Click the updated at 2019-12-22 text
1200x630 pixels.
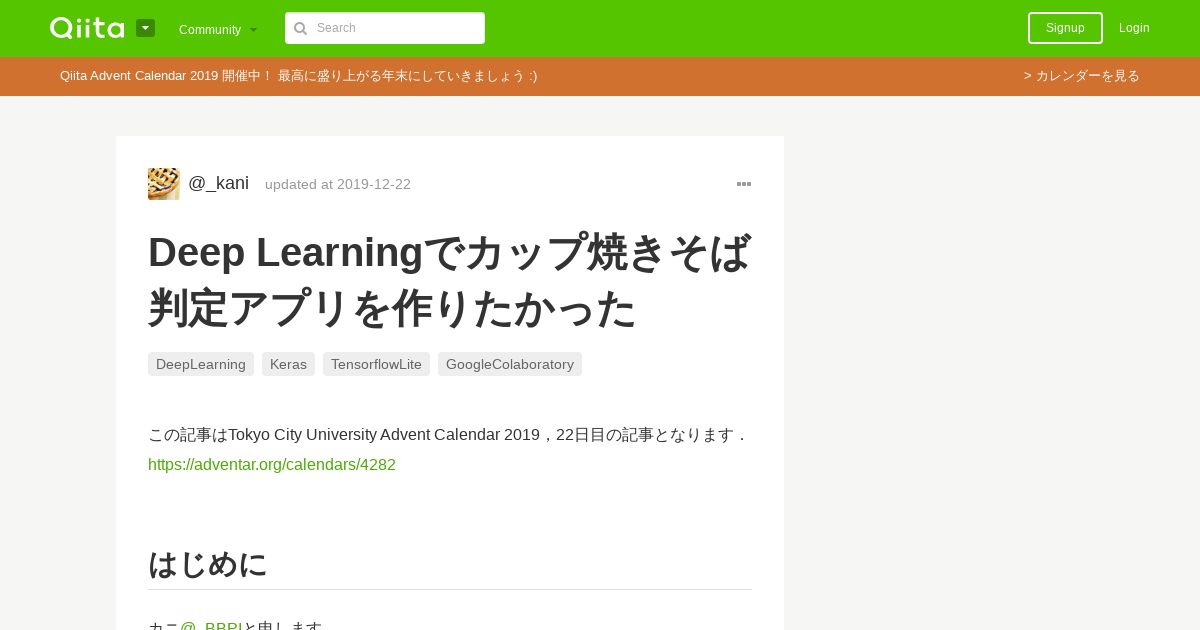point(338,185)
